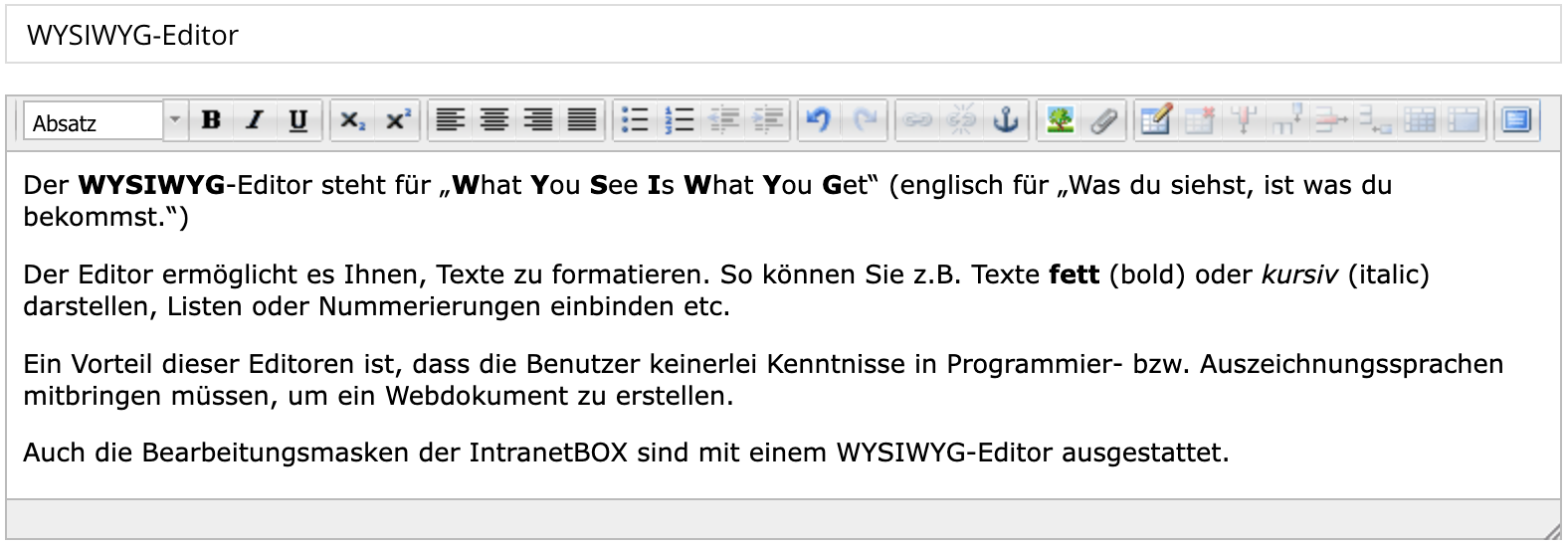Decrease indent with outdent icon

tap(723, 120)
